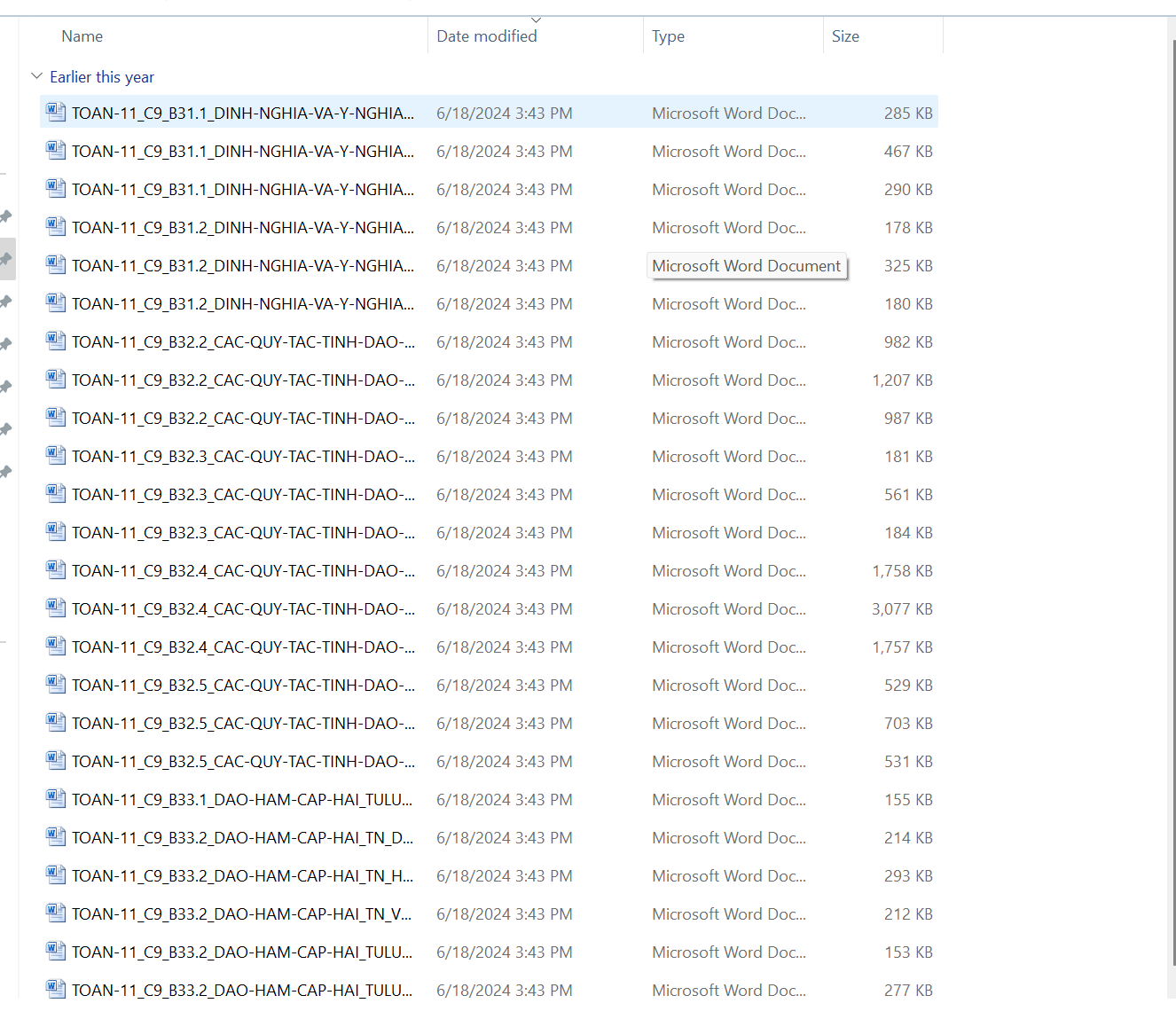Click the '290 KB' size cell
Screen dimensions: 1176x1019
click(x=908, y=190)
